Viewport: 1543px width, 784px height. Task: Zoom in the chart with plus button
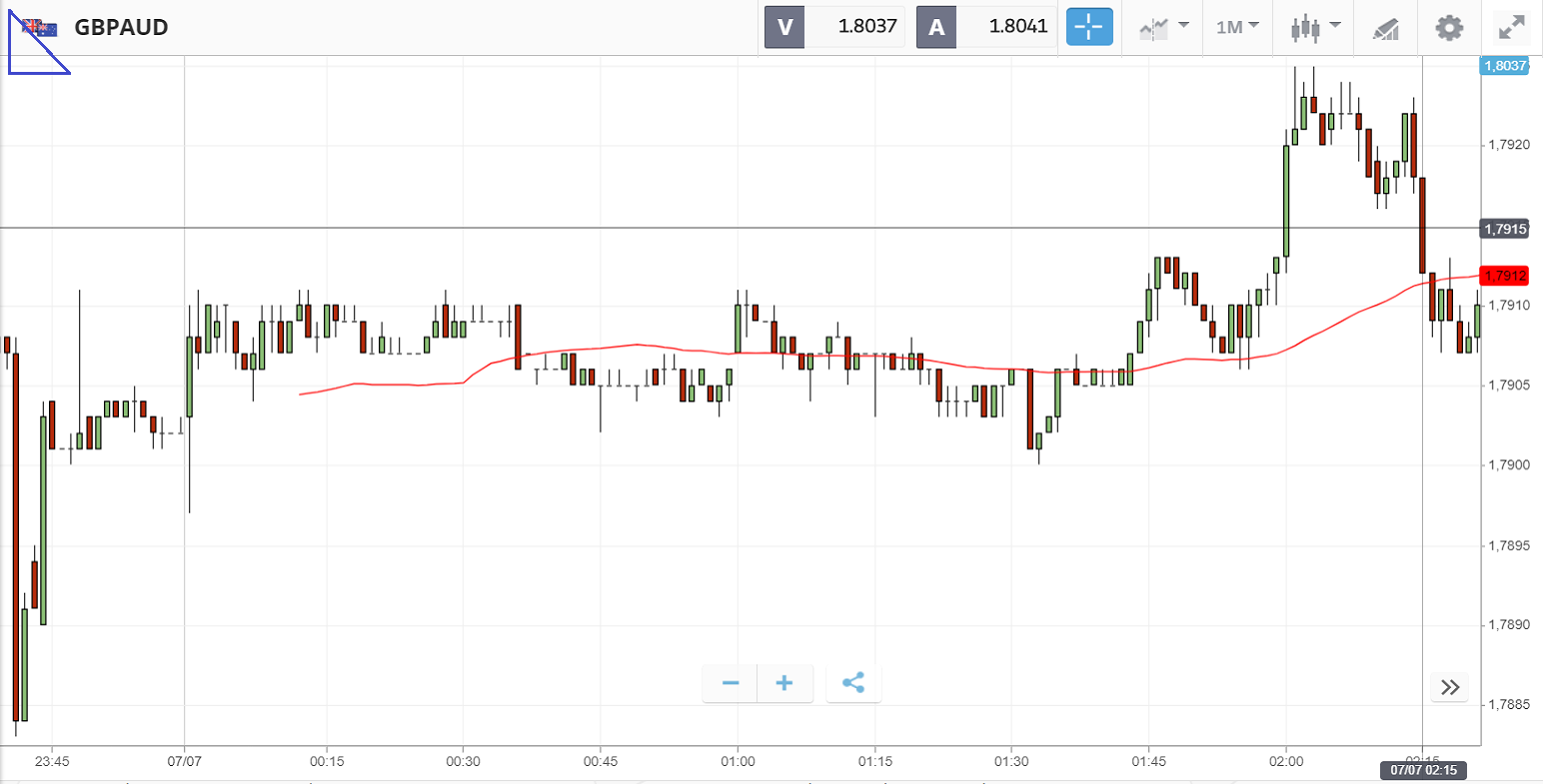pos(784,683)
